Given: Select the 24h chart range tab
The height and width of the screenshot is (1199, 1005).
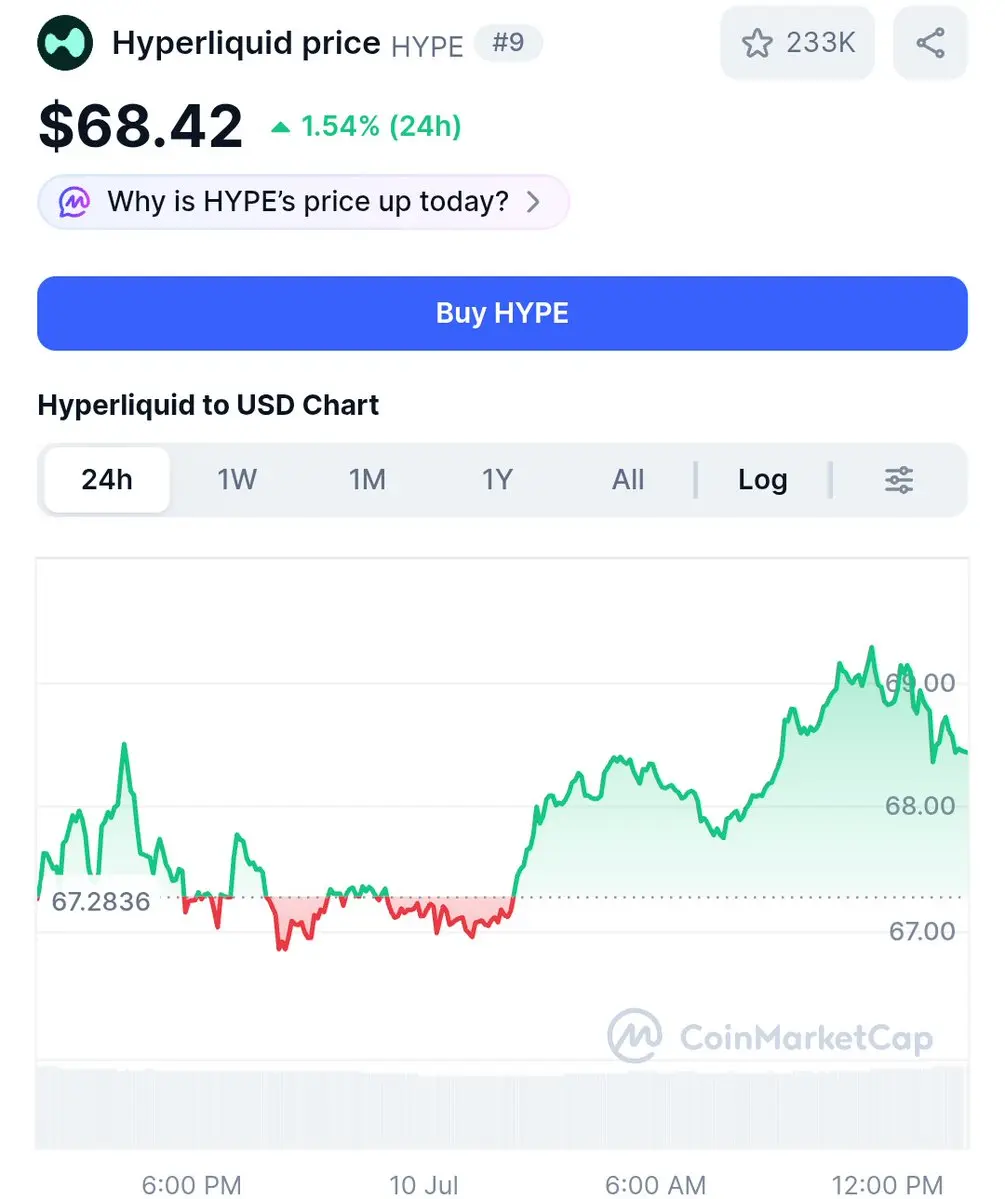Looking at the screenshot, I should (x=107, y=479).
